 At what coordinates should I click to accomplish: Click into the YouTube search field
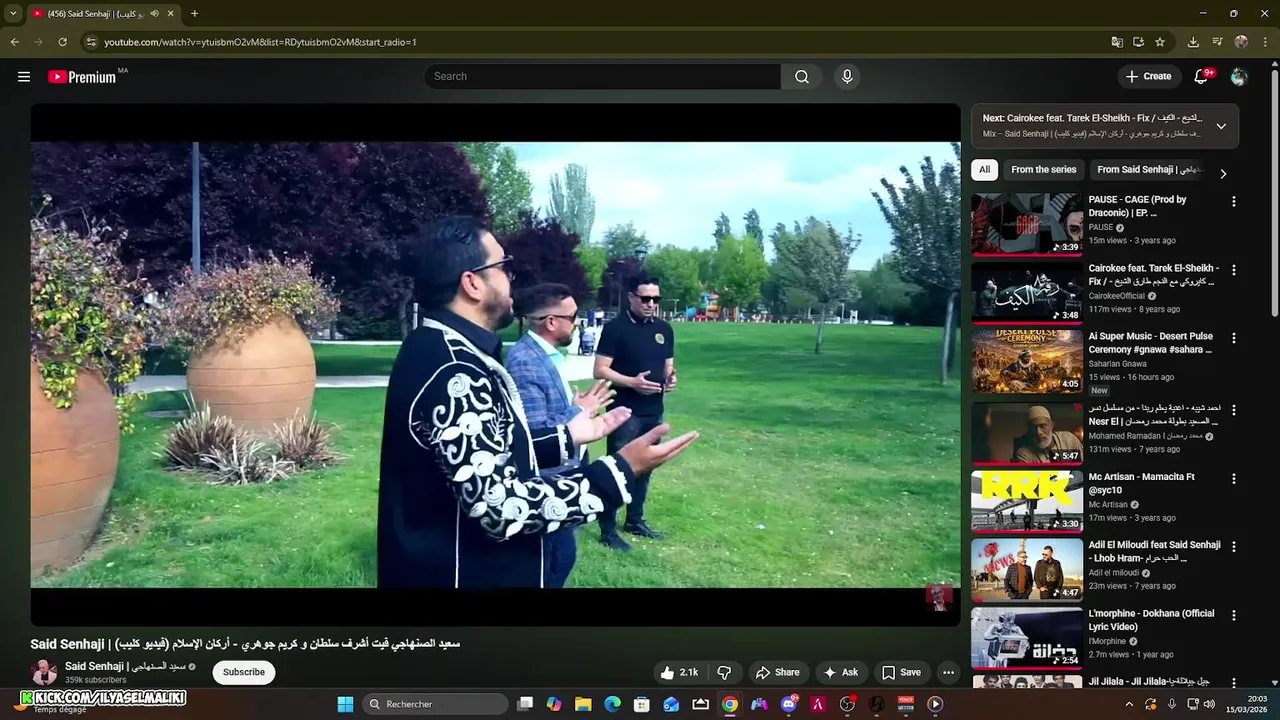tap(602, 77)
